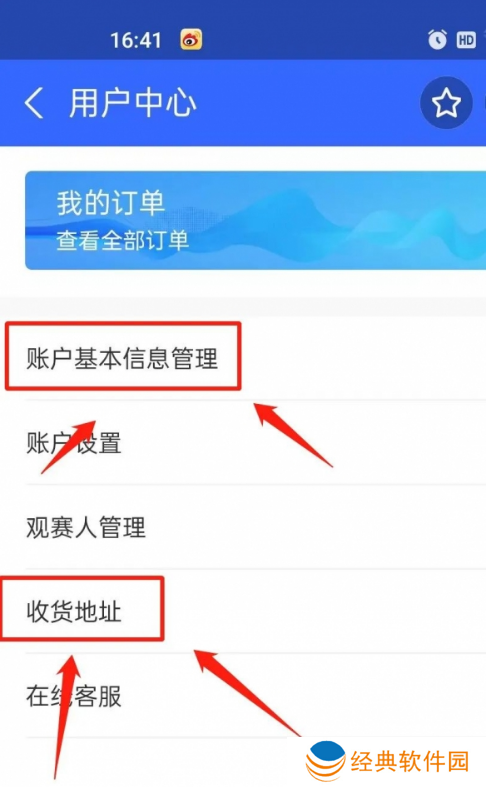The width and height of the screenshot is (487, 787).
Task: Click the red arrow right of 收货地址
Action: 247,693
